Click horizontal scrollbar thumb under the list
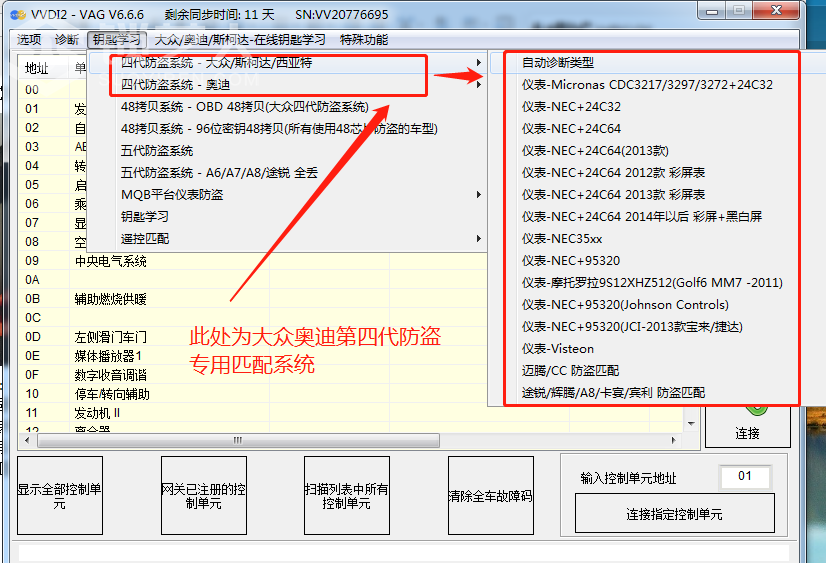This screenshot has width=826, height=563. [x=238, y=440]
